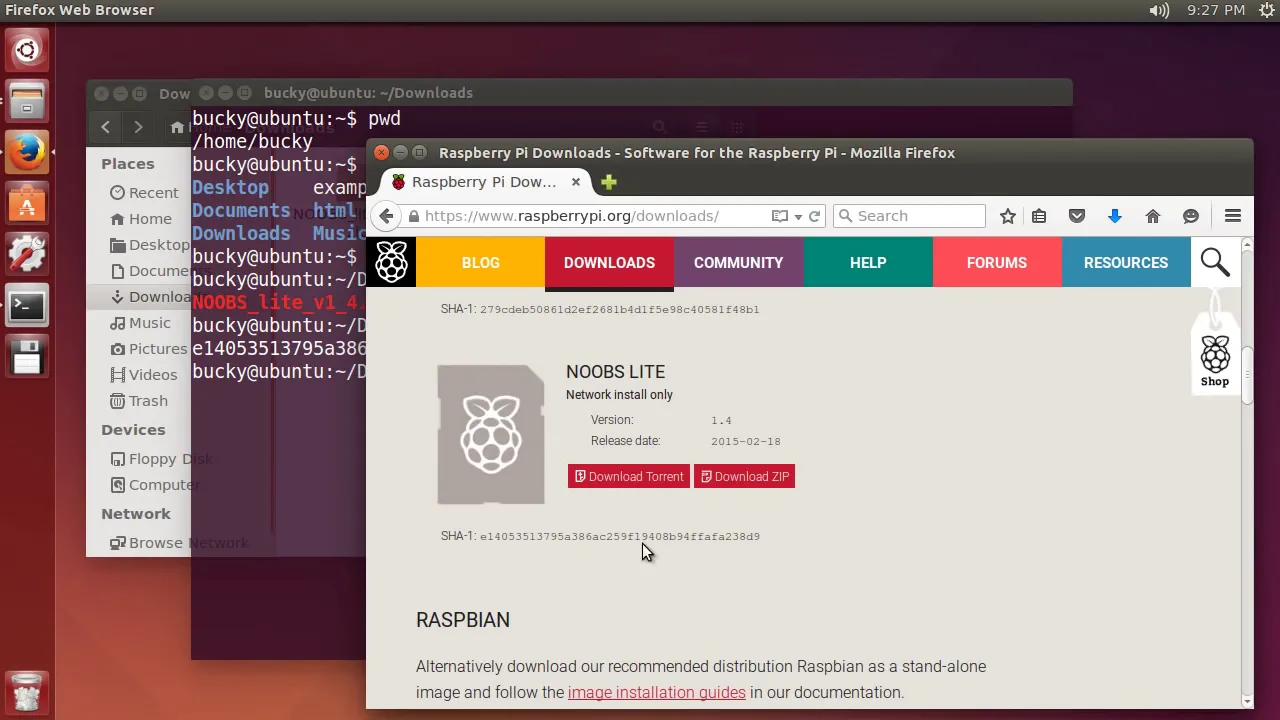Viewport: 1280px width, 720px height.
Task: Open System Settings from launcher
Action: coord(27,255)
